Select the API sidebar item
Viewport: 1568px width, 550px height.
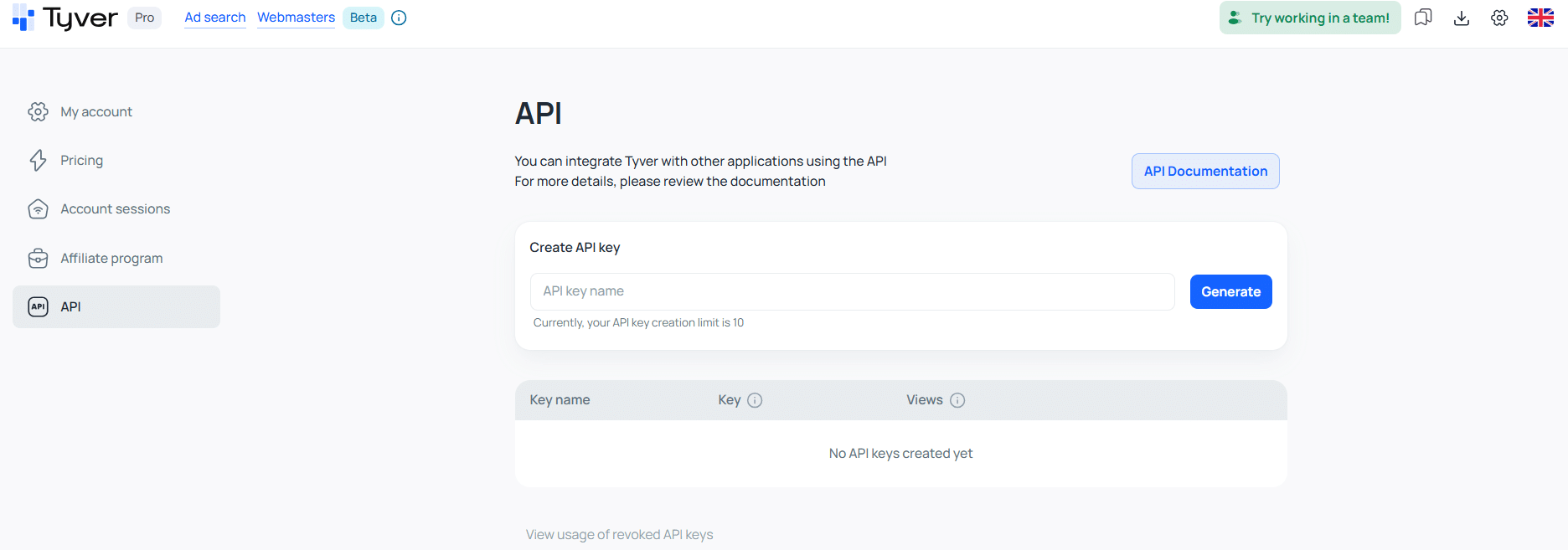tap(116, 306)
